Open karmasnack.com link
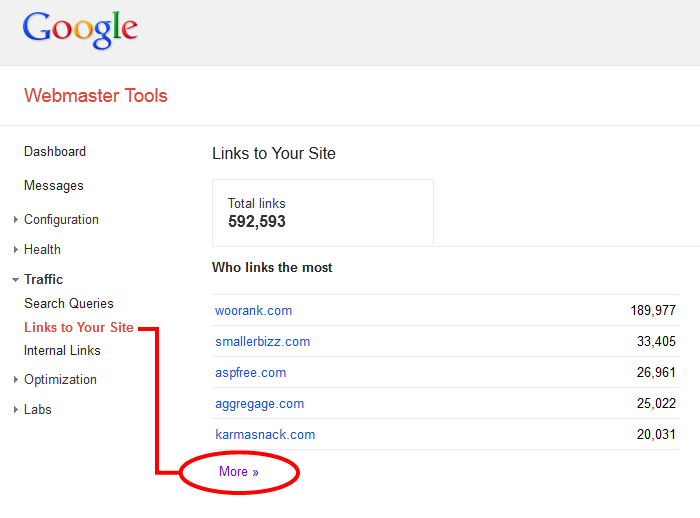The width and height of the screenshot is (700, 518). coord(265,434)
